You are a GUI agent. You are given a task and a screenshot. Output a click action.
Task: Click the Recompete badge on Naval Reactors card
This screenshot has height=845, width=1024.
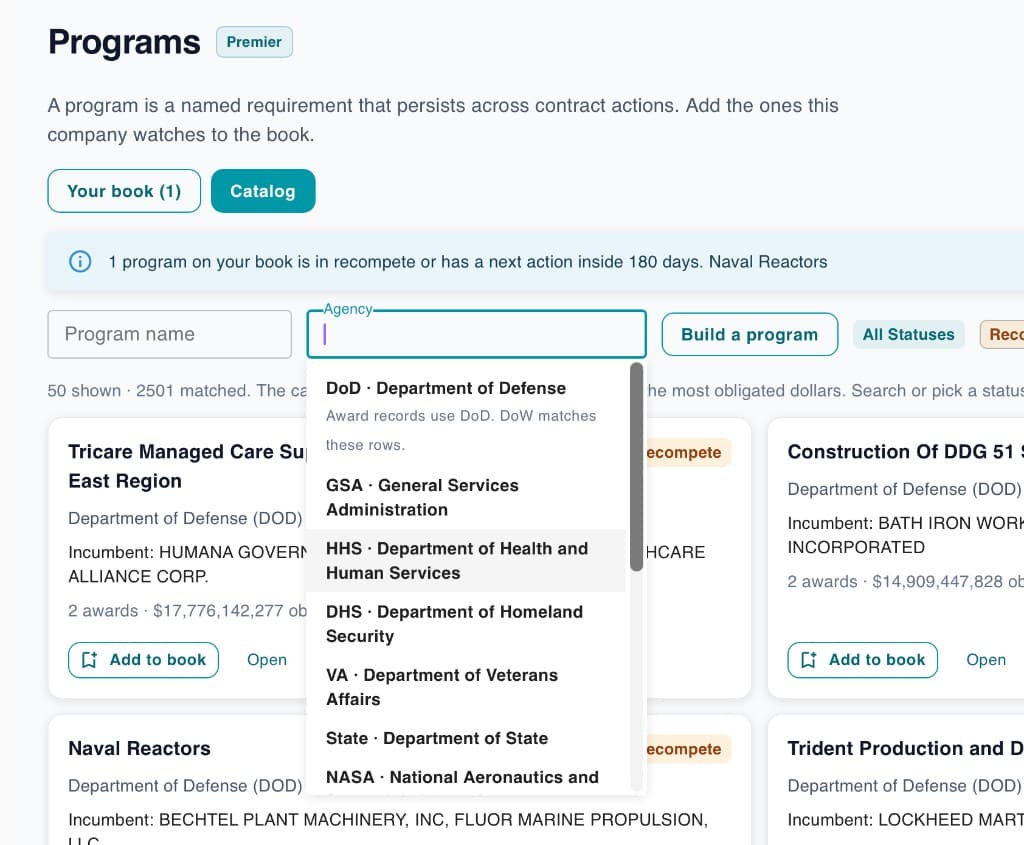(686, 749)
